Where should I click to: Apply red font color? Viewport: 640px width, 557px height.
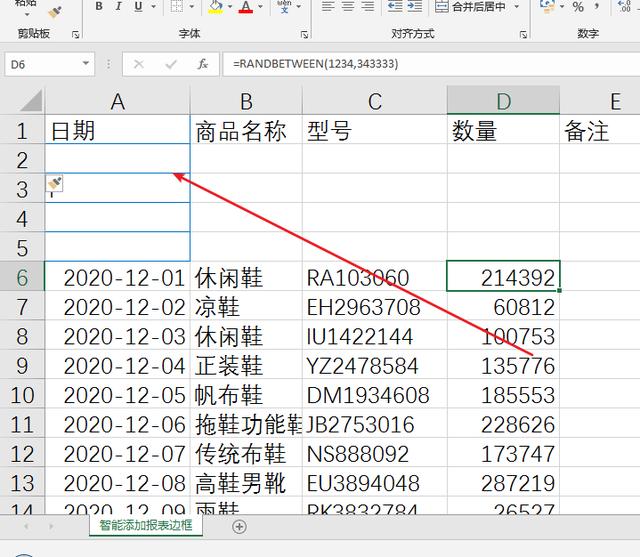click(x=246, y=7)
